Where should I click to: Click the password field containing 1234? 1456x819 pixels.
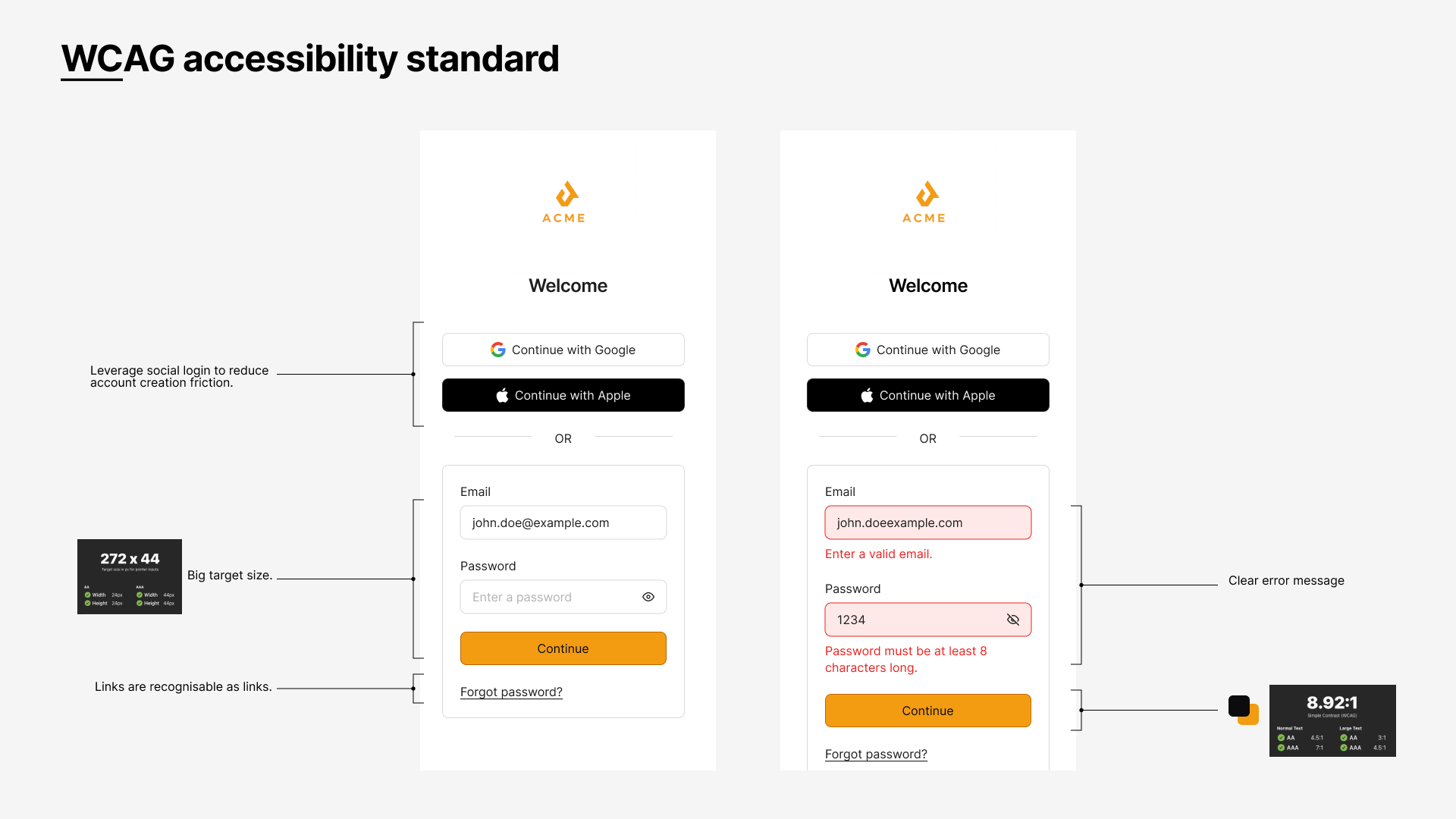[914, 620]
